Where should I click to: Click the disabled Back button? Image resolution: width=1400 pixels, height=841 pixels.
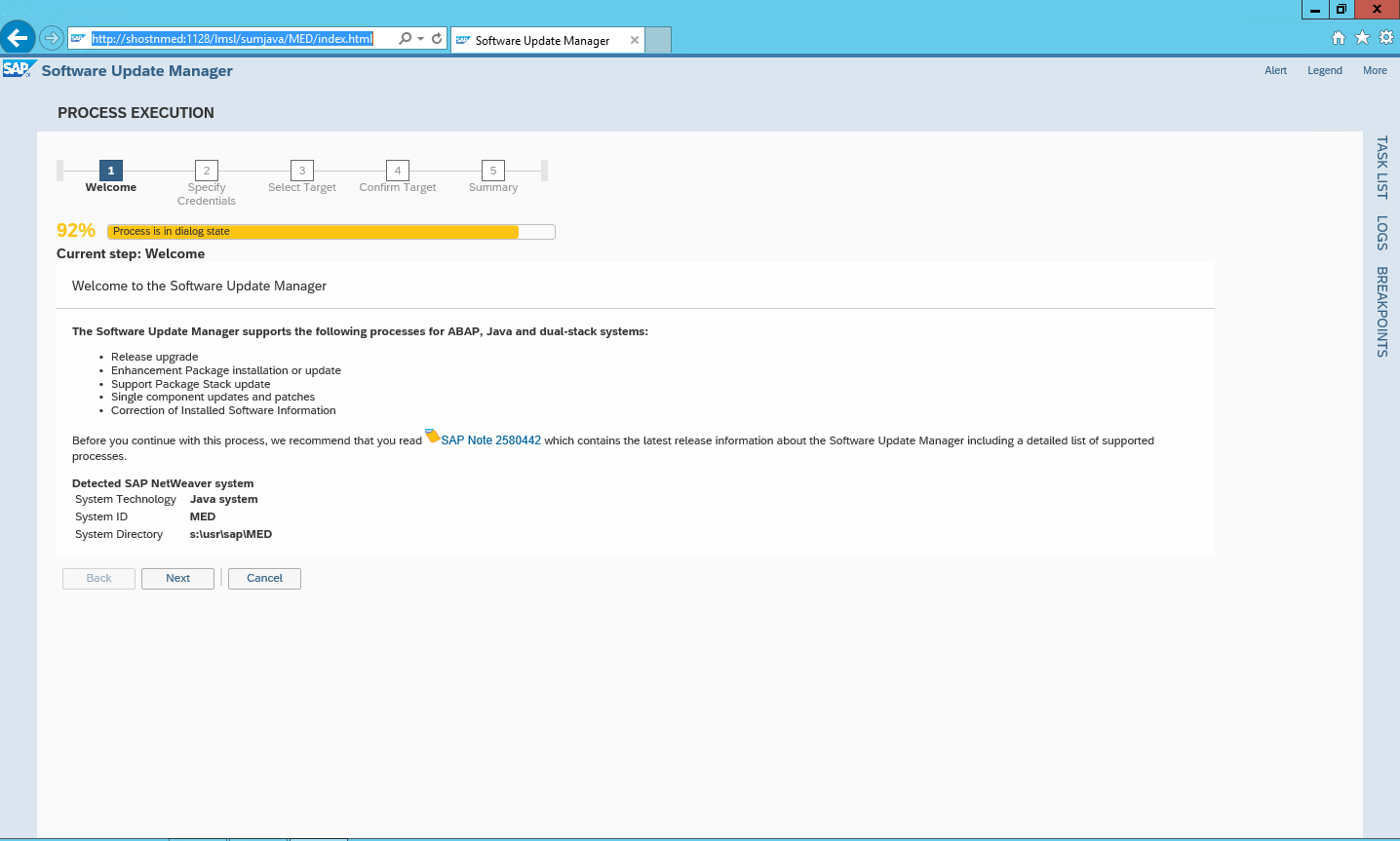click(x=98, y=579)
